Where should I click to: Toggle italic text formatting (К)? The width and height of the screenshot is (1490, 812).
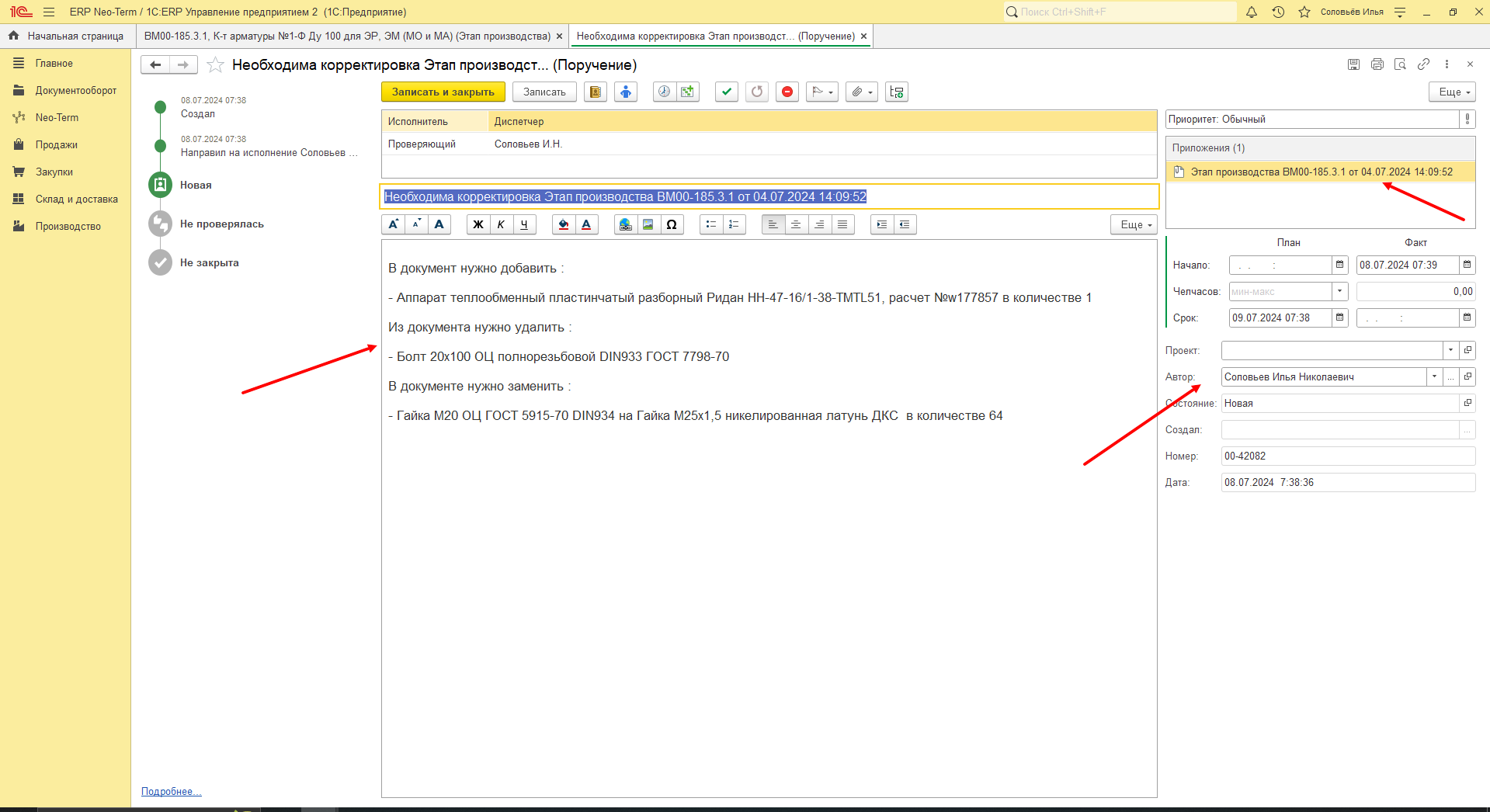pos(502,224)
